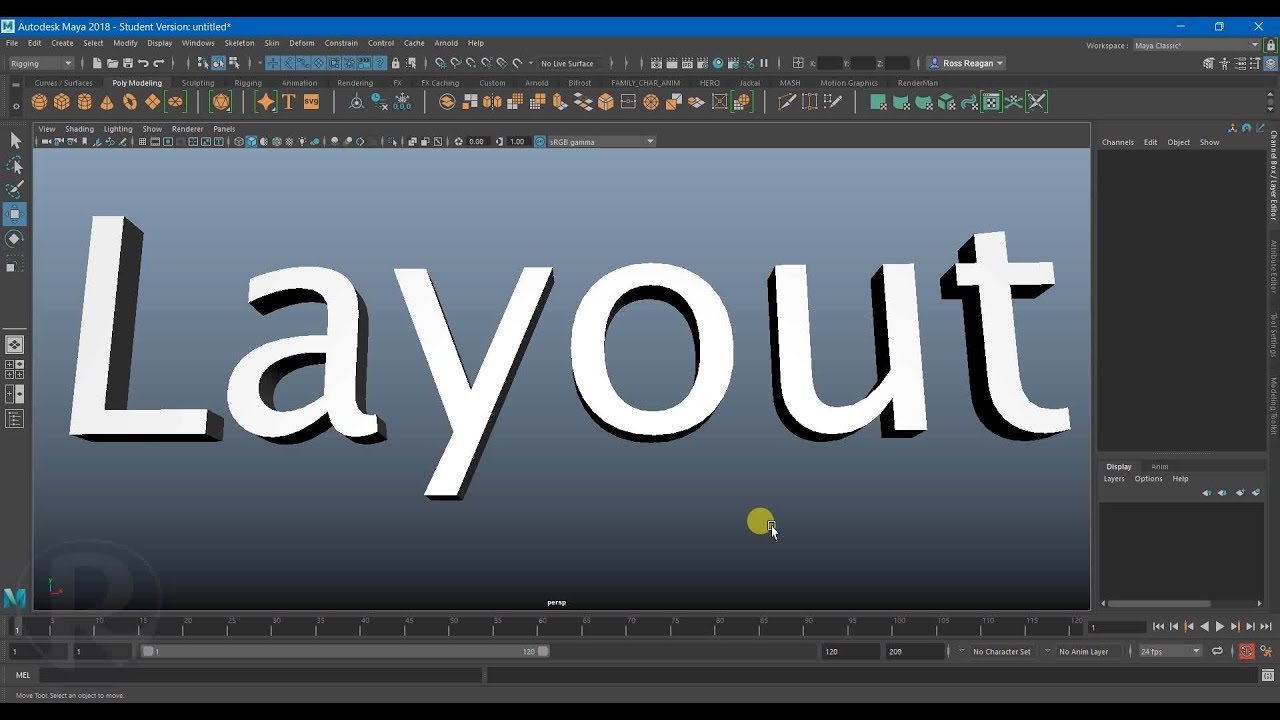Toggle the selection lock icon
Image resolution: width=1280 pixels, height=720 pixels.
(395, 63)
